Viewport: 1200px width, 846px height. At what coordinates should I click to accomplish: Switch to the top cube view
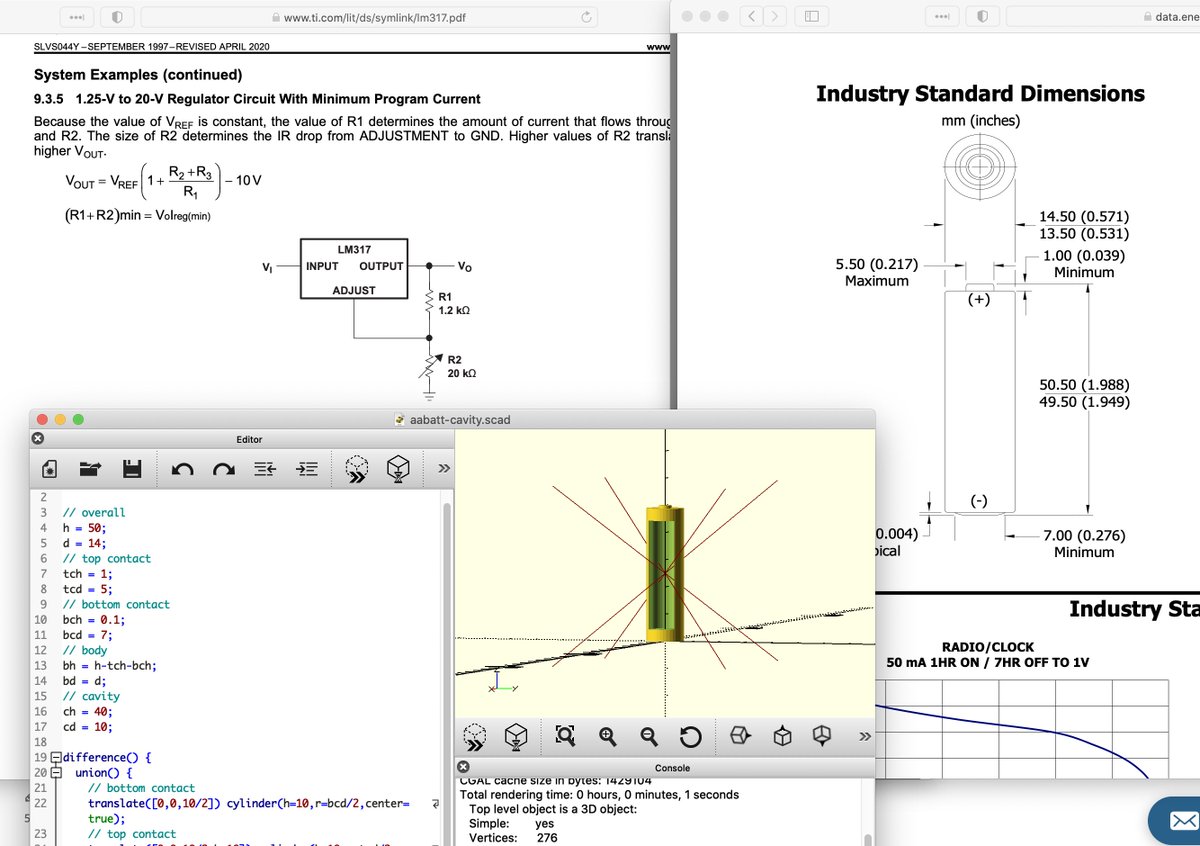coord(781,737)
